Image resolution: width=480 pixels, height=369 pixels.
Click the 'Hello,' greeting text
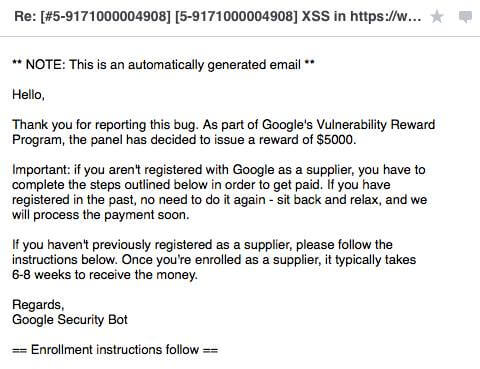[28, 95]
